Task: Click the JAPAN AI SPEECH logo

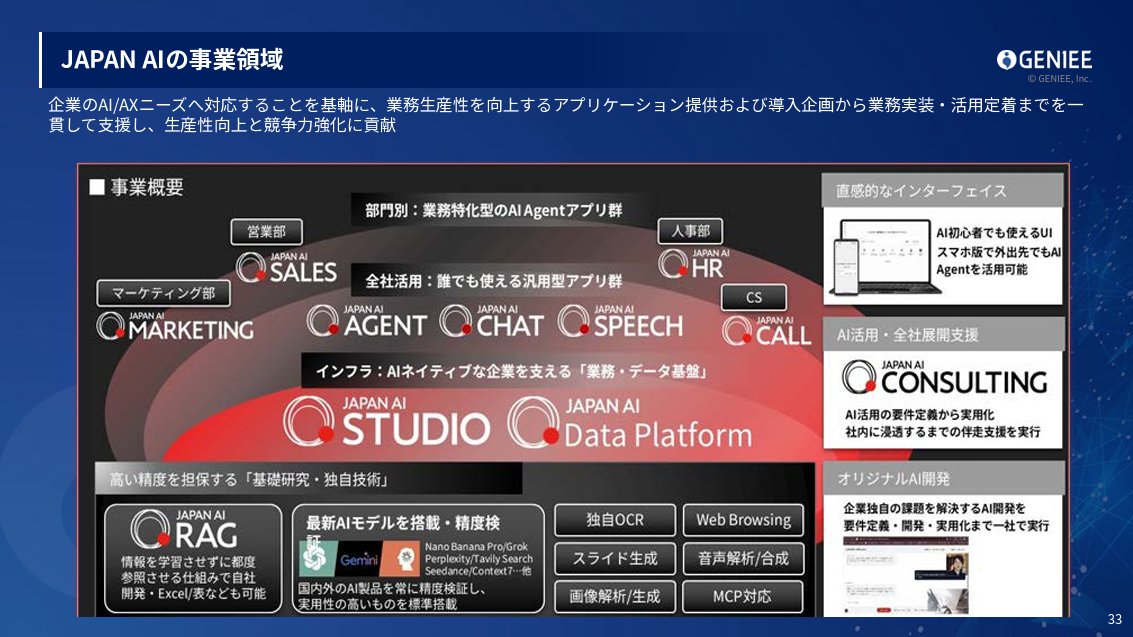Action: click(x=621, y=321)
